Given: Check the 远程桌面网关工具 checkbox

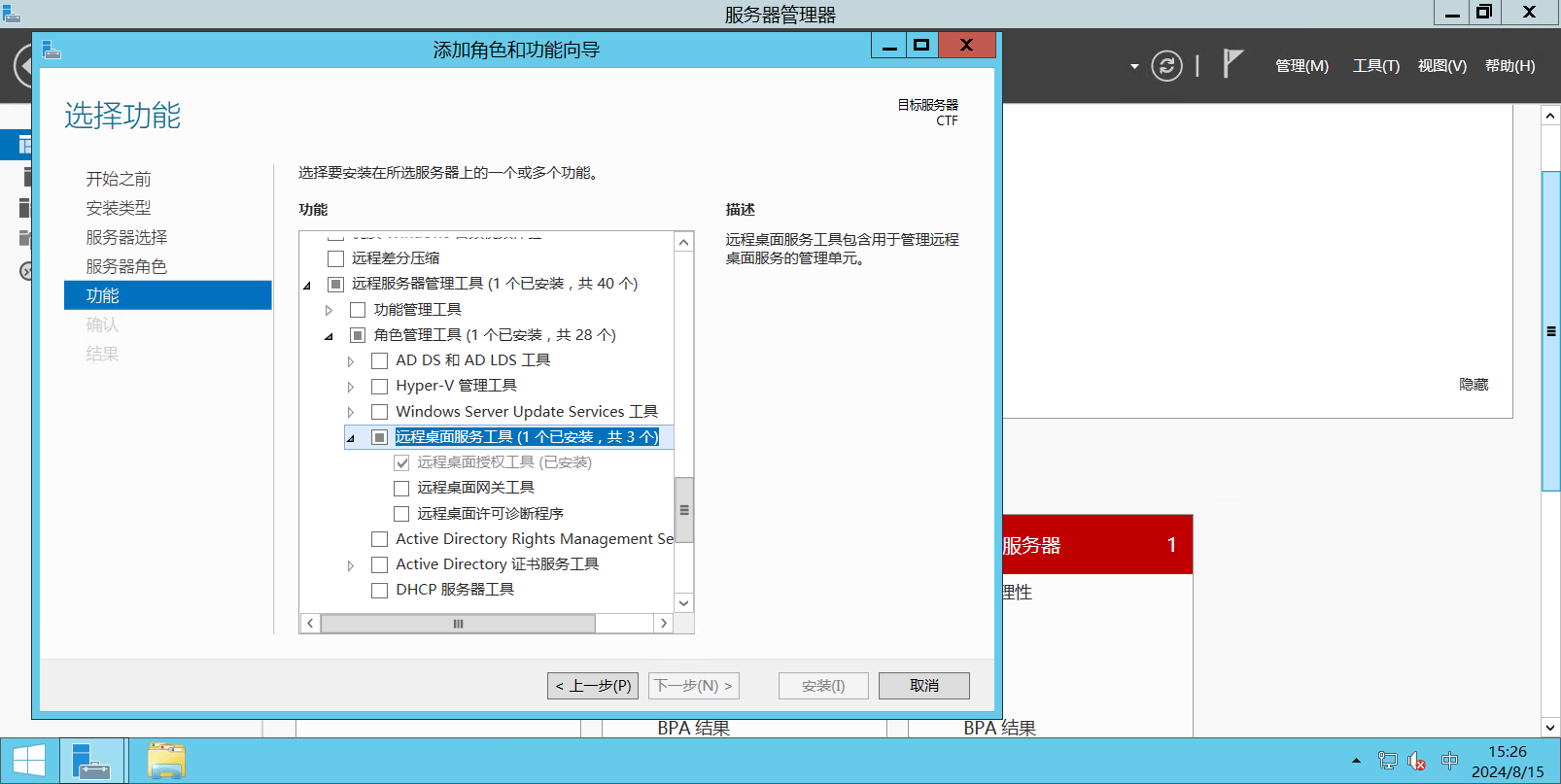Looking at the screenshot, I should point(401,488).
